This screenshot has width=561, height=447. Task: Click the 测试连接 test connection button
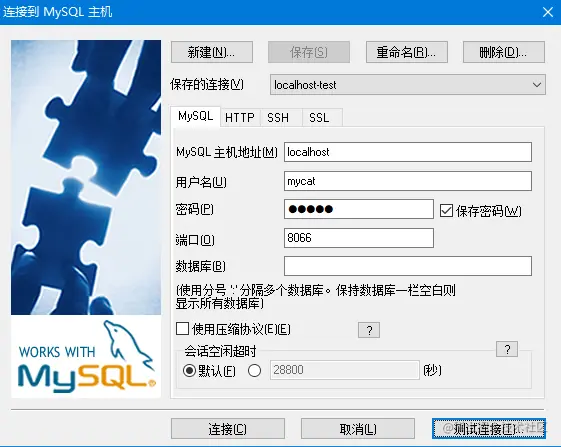[x=489, y=428]
